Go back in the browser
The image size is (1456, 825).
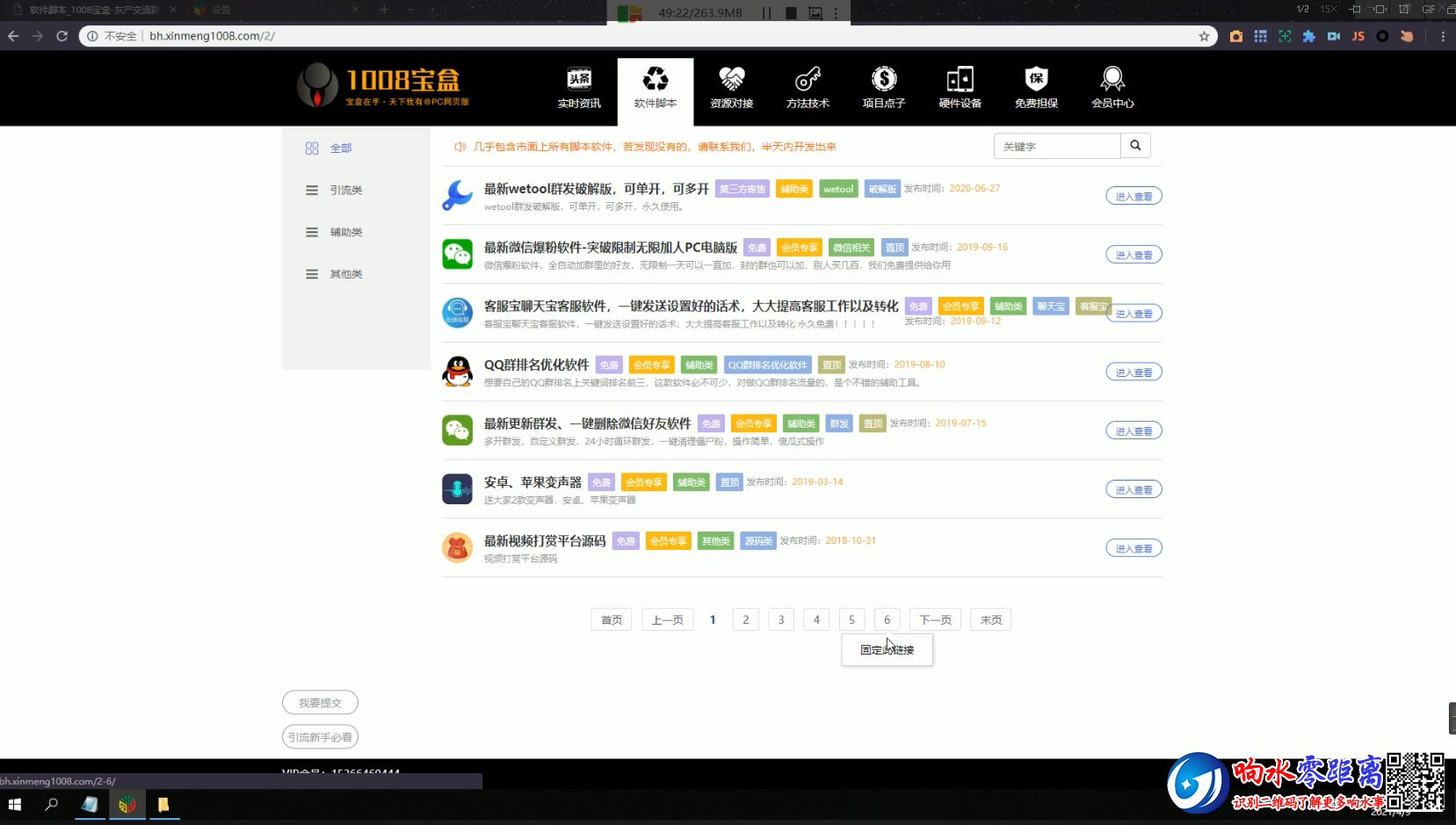(x=13, y=36)
